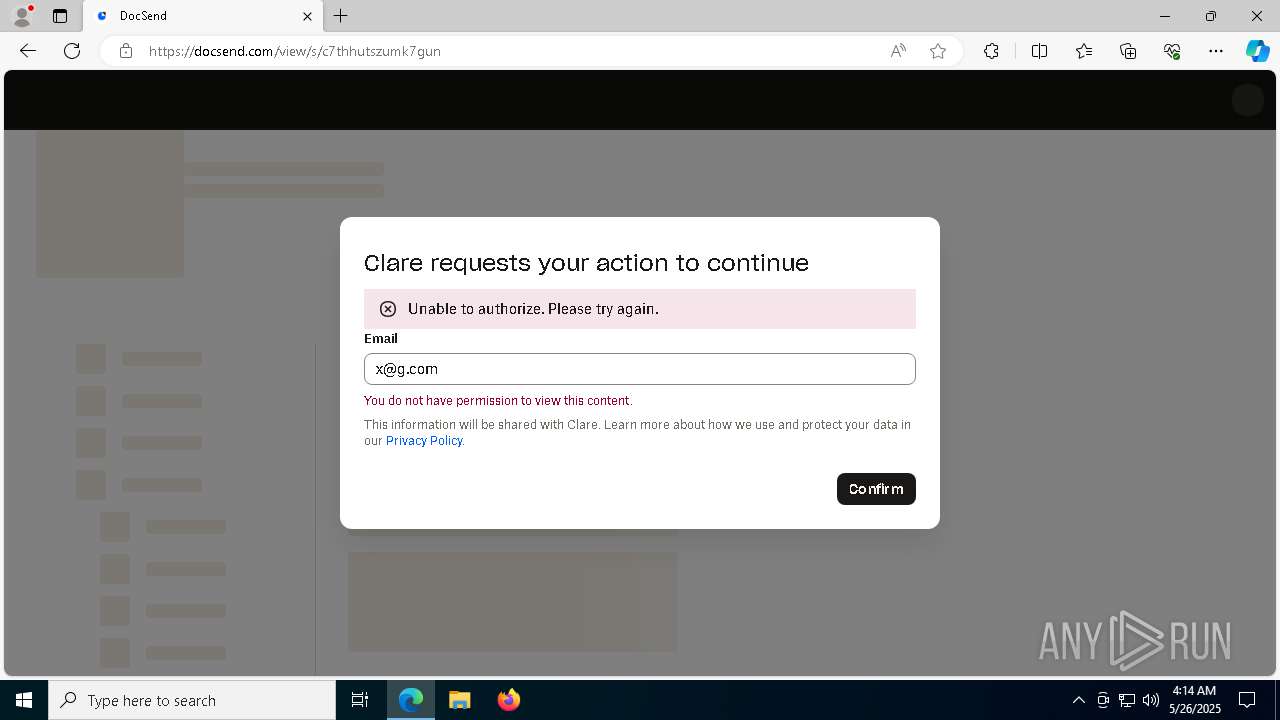
Task: Click the 'You do not have permission' message
Action: (498, 401)
